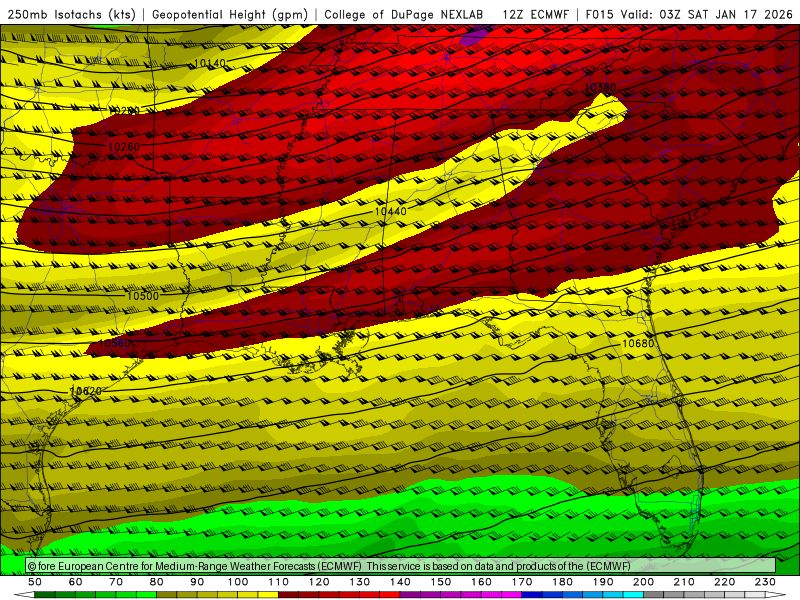This screenshot has height=600, width=800.
Task: Select the 10500 height contour label
Action: click(x=143, y=296)
